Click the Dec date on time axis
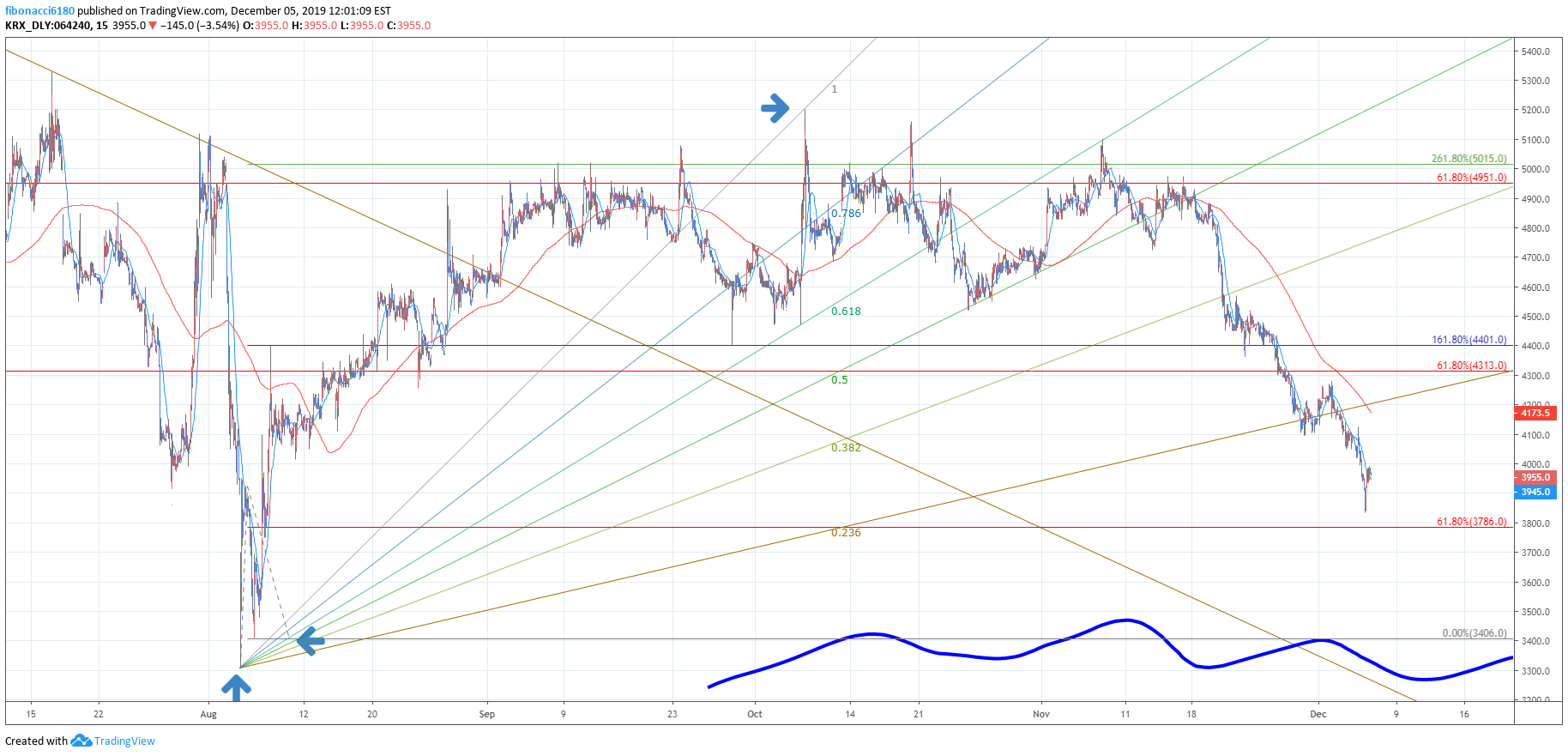 click(x=1318, y=714)
